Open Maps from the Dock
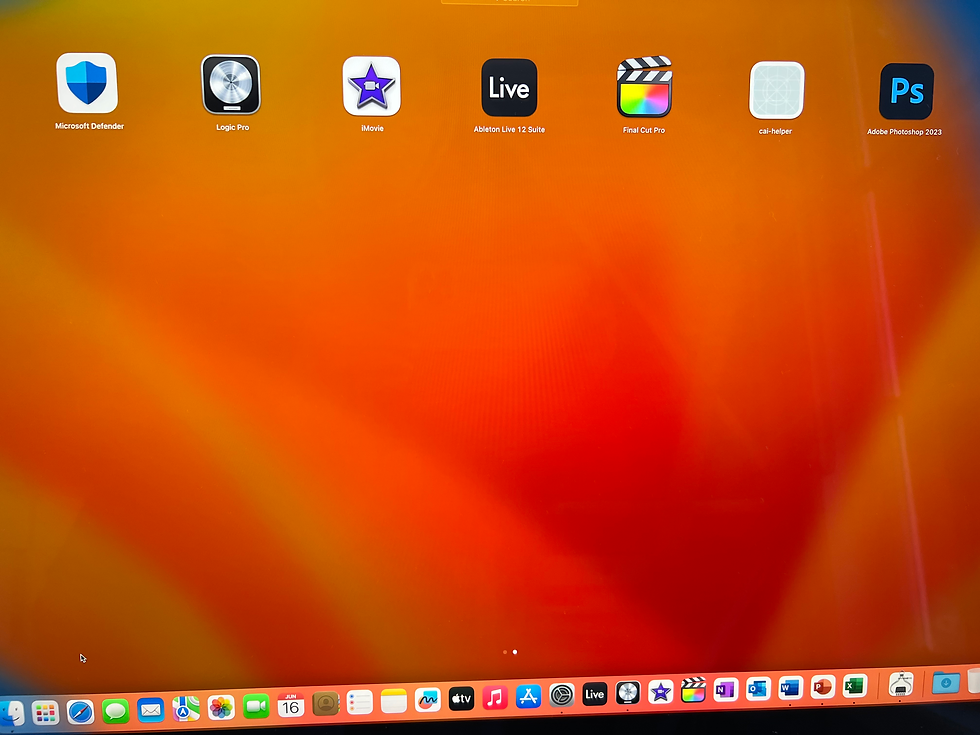980x735 pixels. pos(186,709)
